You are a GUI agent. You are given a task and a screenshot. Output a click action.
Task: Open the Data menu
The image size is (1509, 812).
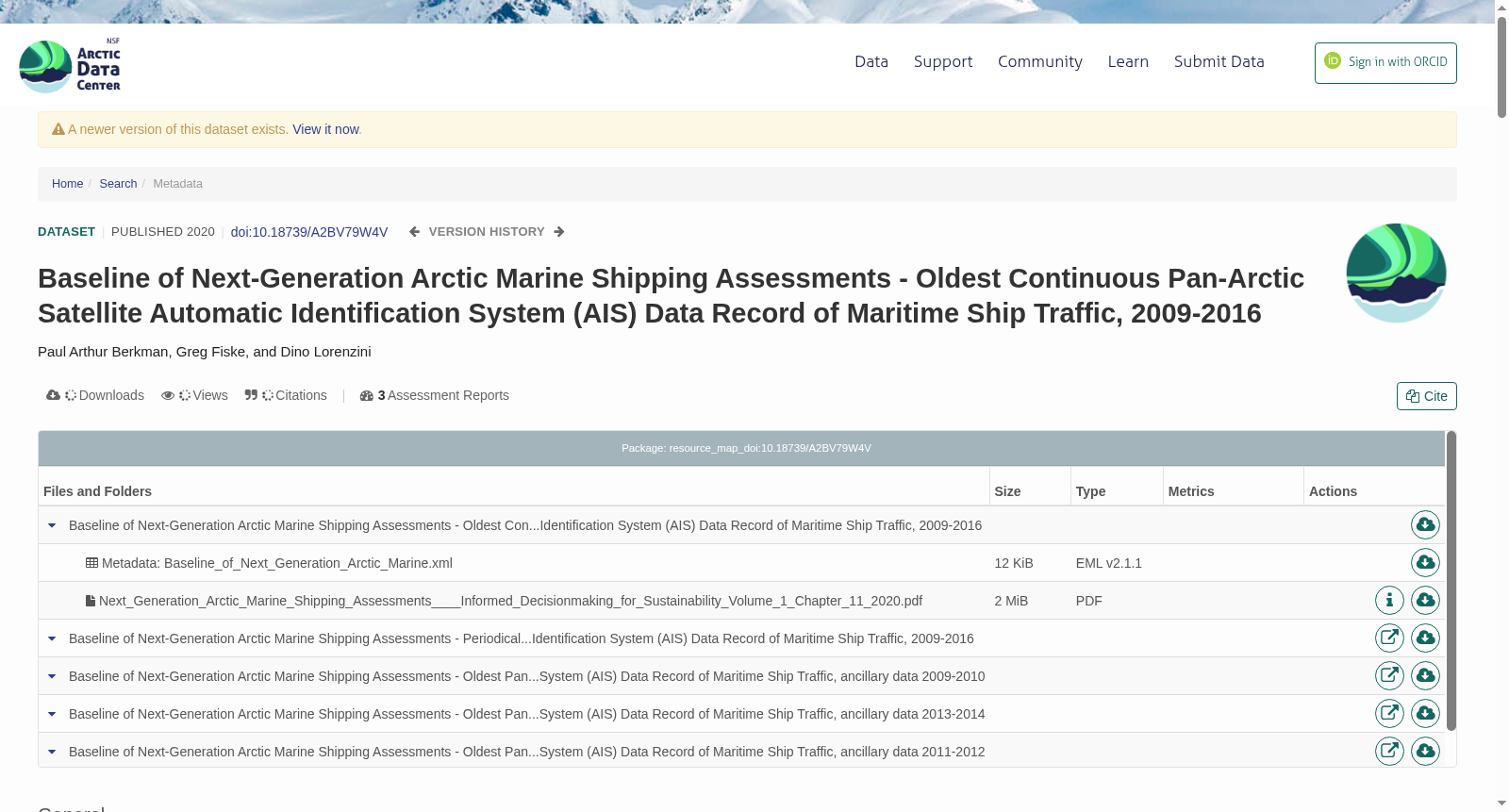(871, 61)
